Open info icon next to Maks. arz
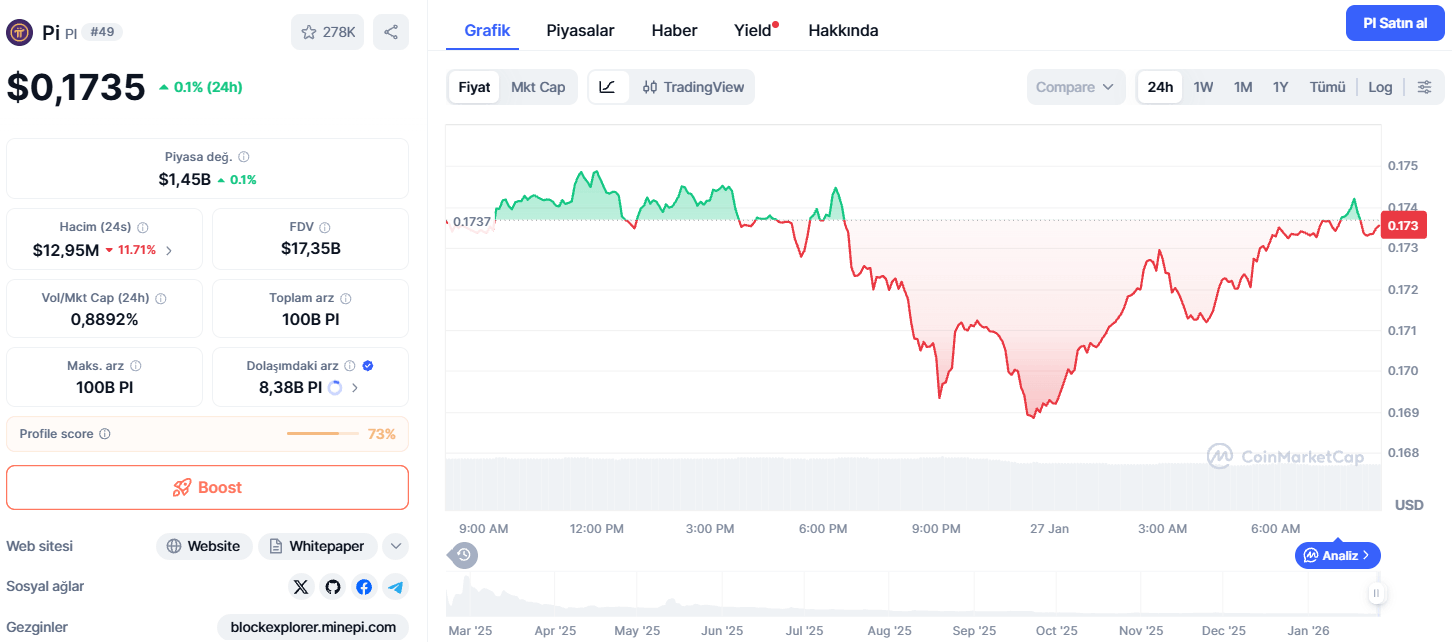Screen dimensions: 1452x642 point(136,366)
